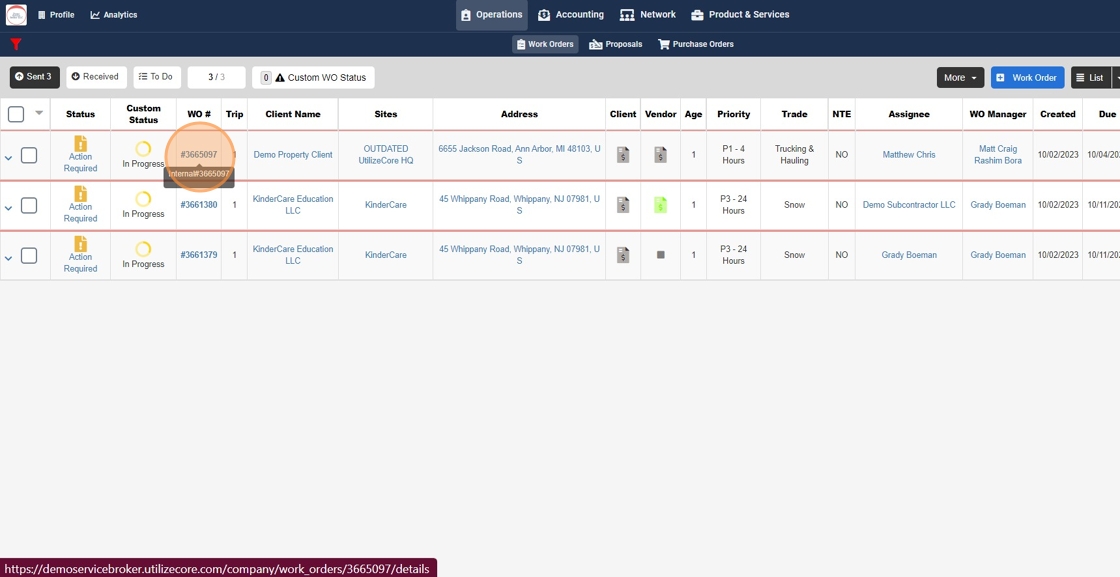Open work order #3665097 link
The image size is (1120, 577).
click(199, 154)
